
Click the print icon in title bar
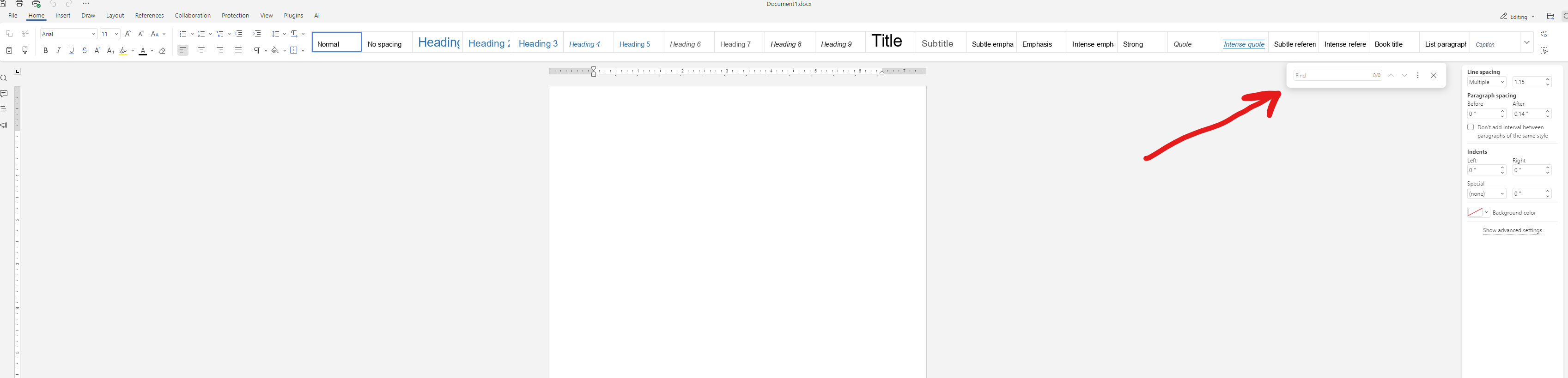tap(19, 4)
